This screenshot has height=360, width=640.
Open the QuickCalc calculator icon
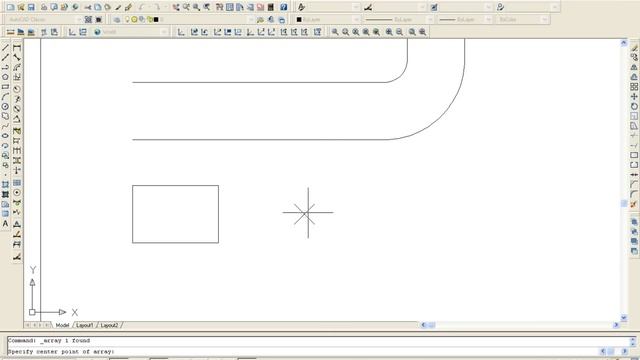pyautogui.click(x=271, y=7)
